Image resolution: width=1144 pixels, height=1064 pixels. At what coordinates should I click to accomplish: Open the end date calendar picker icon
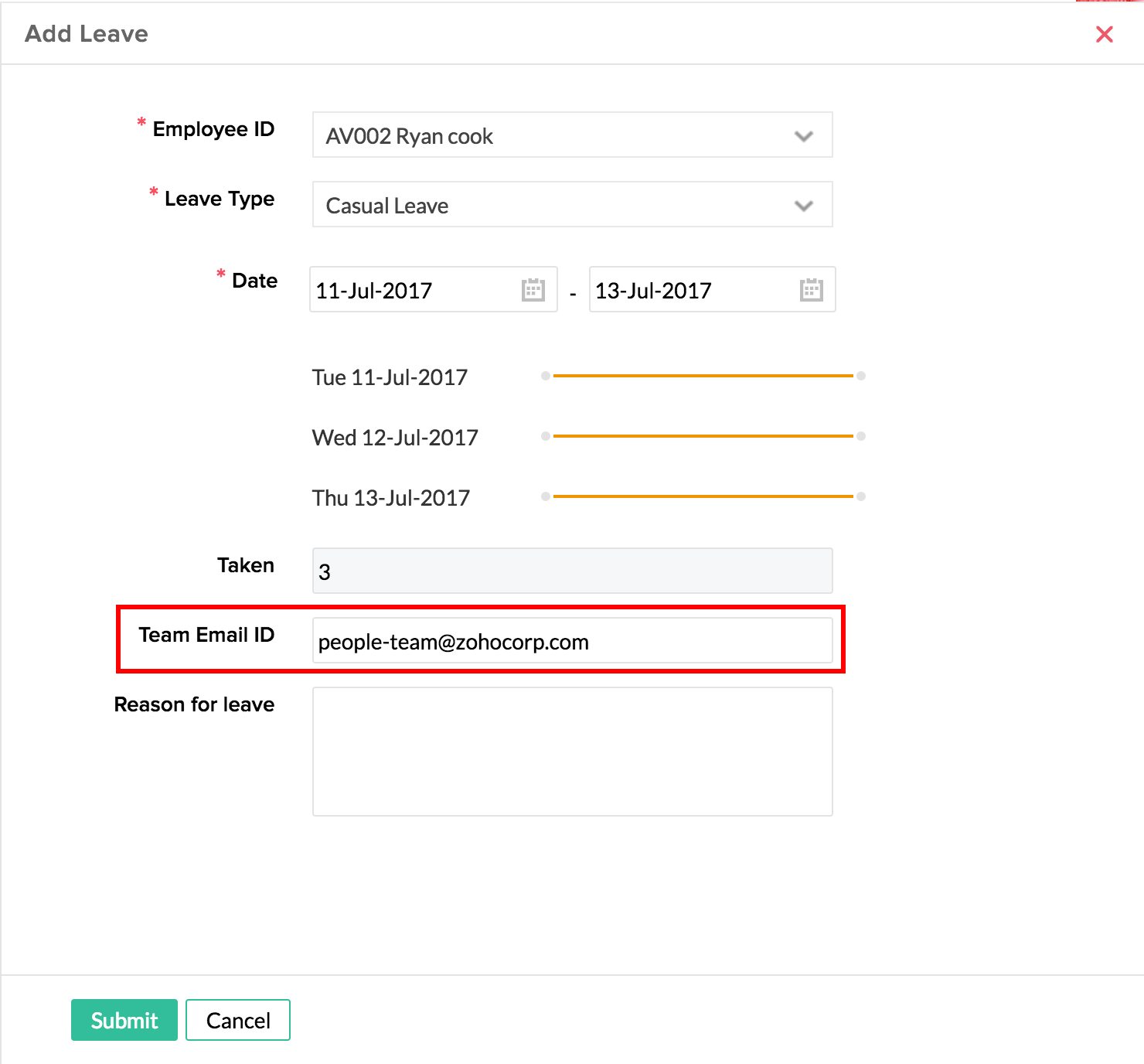(812, 290)
